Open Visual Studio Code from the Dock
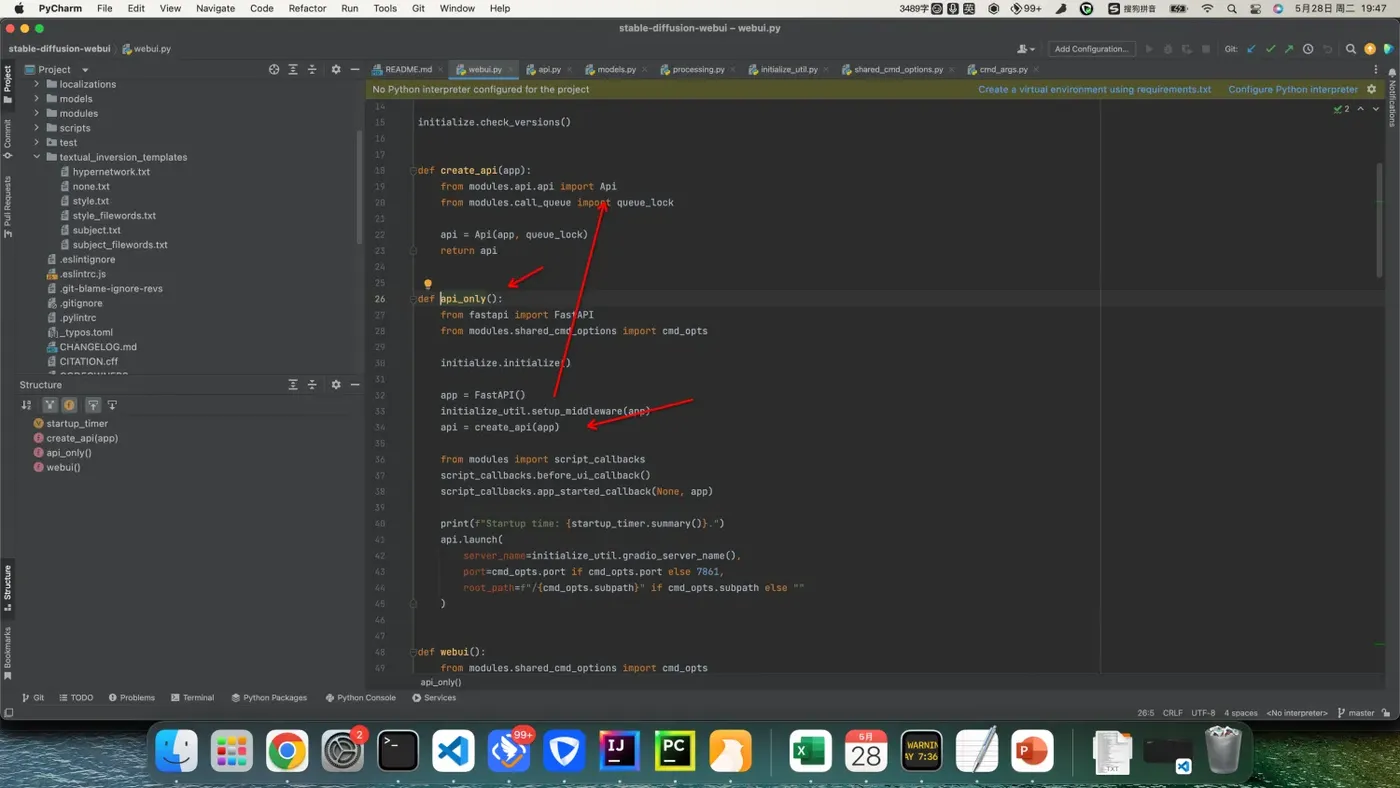Image resolution: width=1400 pixels, height=788 pixels. point(453,750)
